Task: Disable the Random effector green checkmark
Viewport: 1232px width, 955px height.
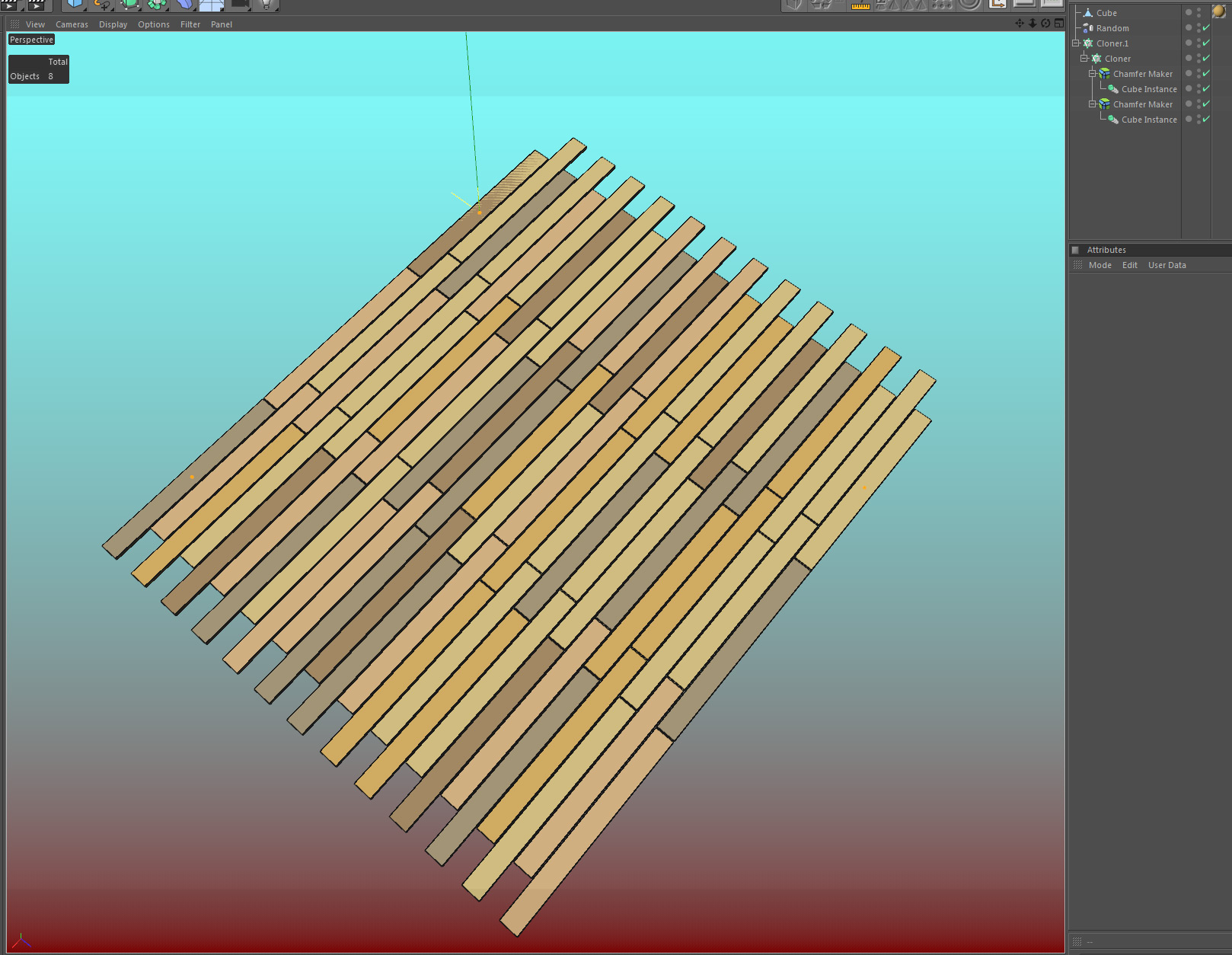Action: point(1206,28)
